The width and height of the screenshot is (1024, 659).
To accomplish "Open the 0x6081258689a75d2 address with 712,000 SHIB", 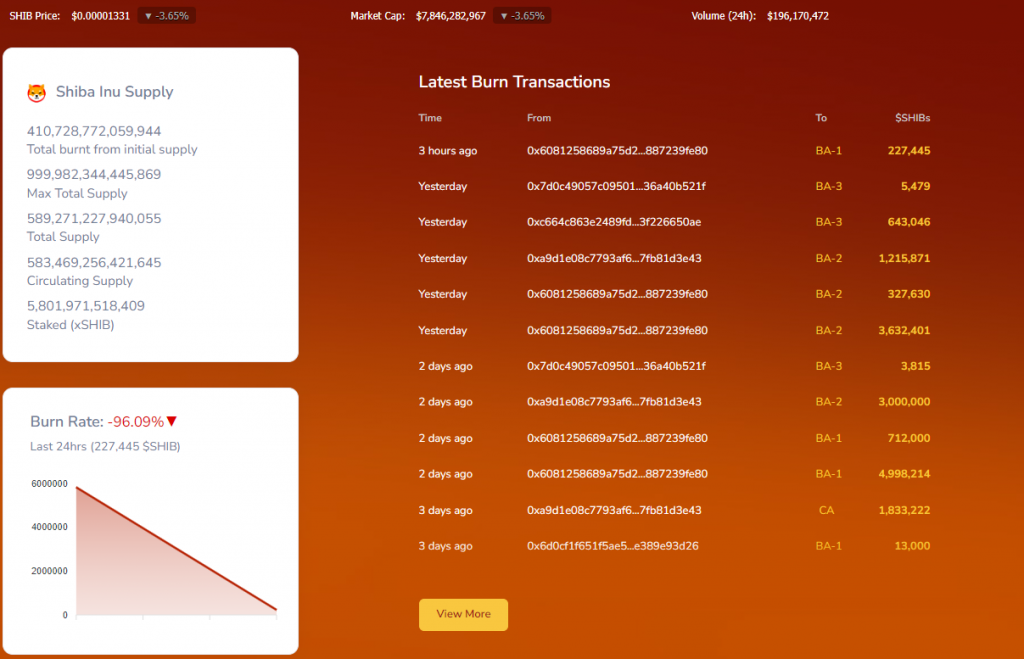I will 617,438.
